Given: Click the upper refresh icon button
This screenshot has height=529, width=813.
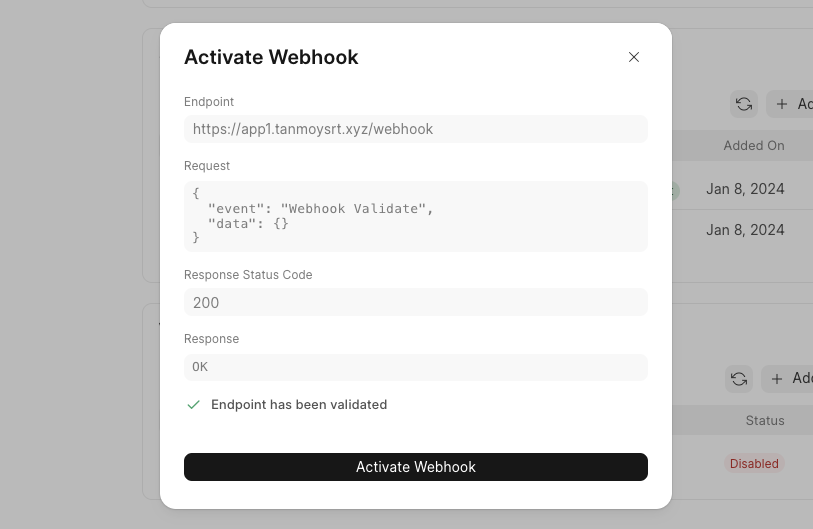Looking at the screenshot, I should tap(743, 104).
